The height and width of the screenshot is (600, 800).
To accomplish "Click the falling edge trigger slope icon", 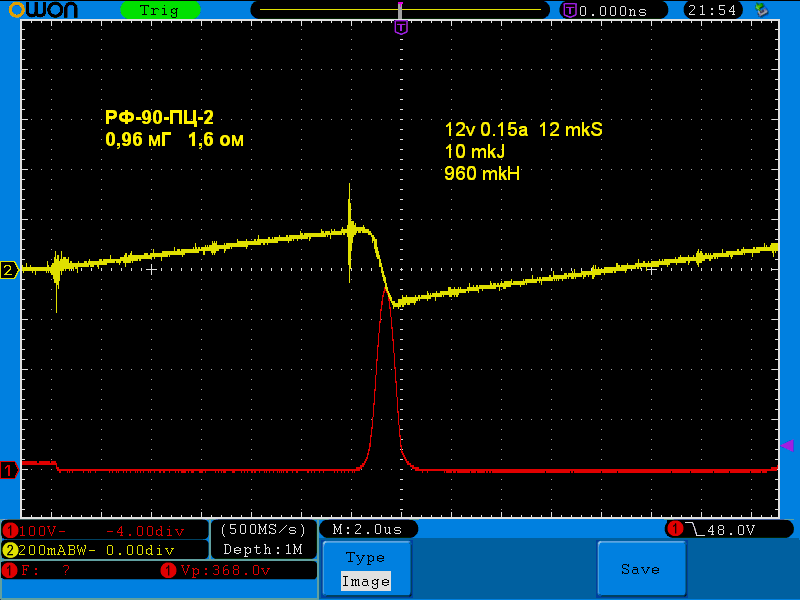I will coord(695,530).
